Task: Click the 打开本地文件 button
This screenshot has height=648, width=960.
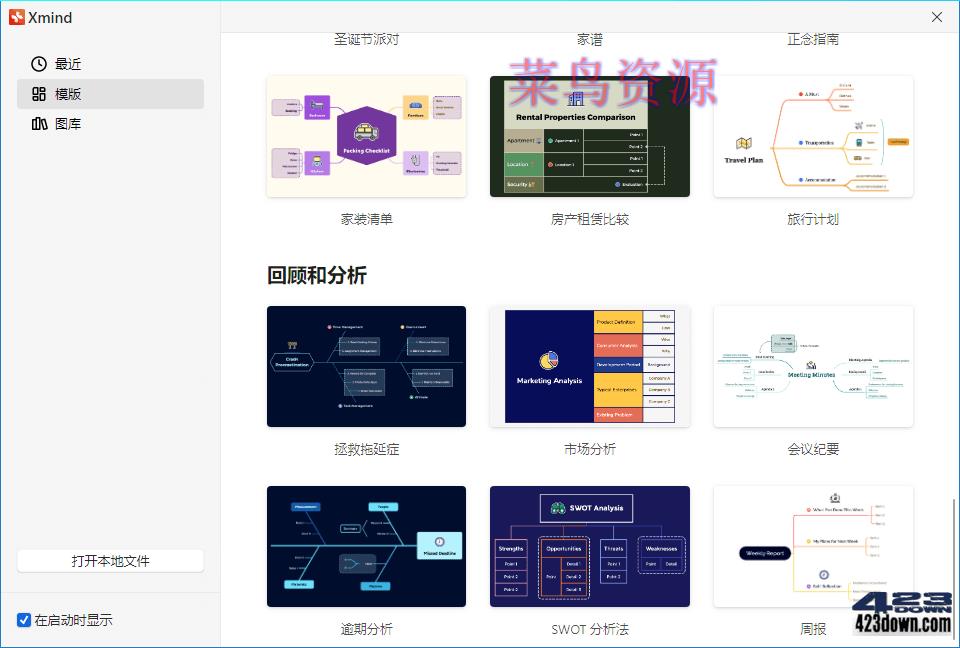Action: coord(110,560)
